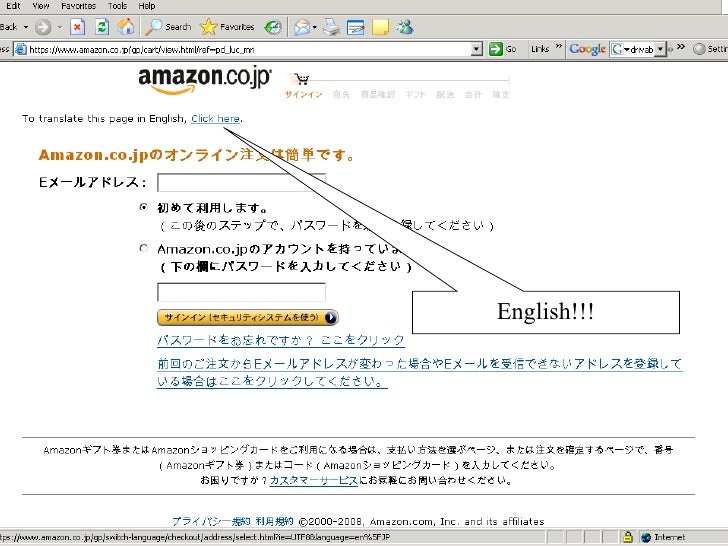Click the Back button
The height and width of the screenshot is (546, 728).
click(8, 27)
